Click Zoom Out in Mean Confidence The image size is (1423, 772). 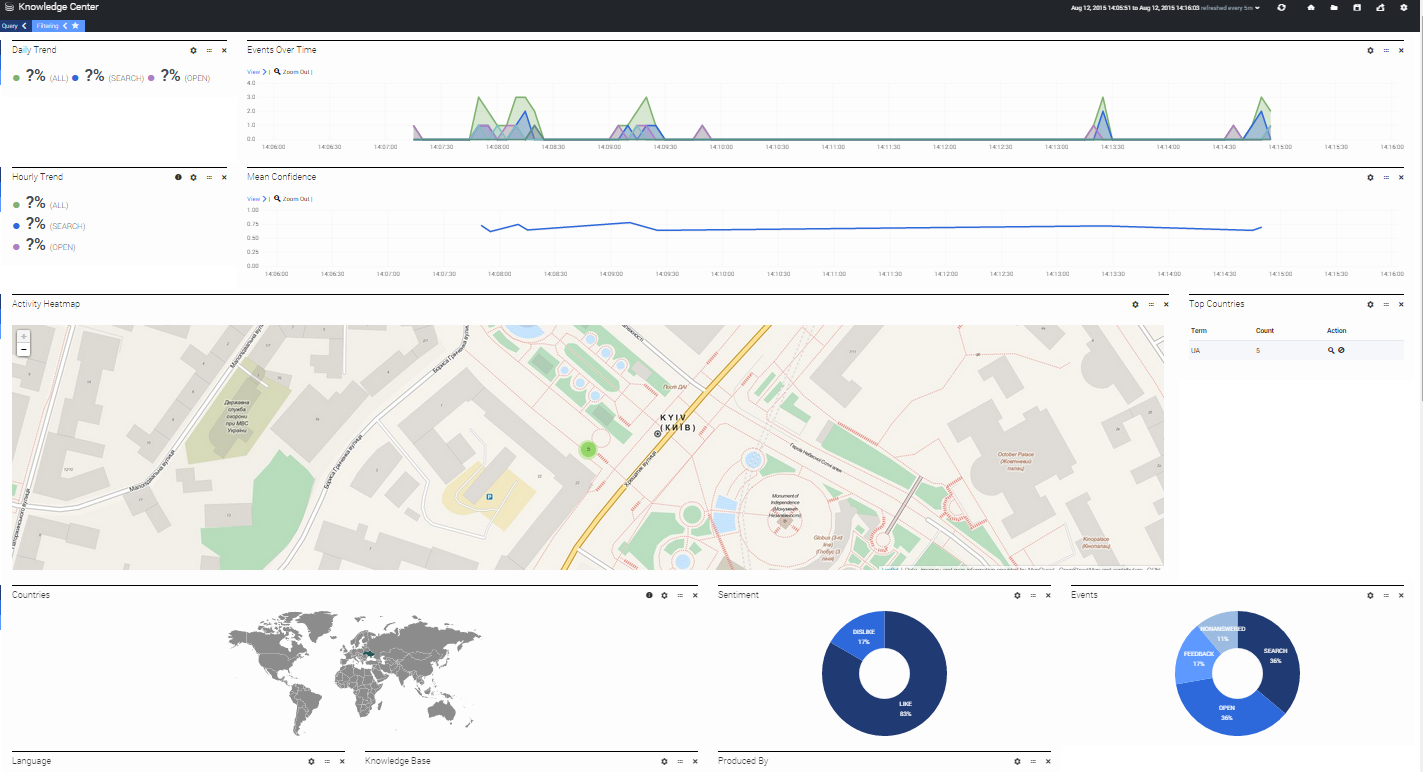(x=292, y=199)
